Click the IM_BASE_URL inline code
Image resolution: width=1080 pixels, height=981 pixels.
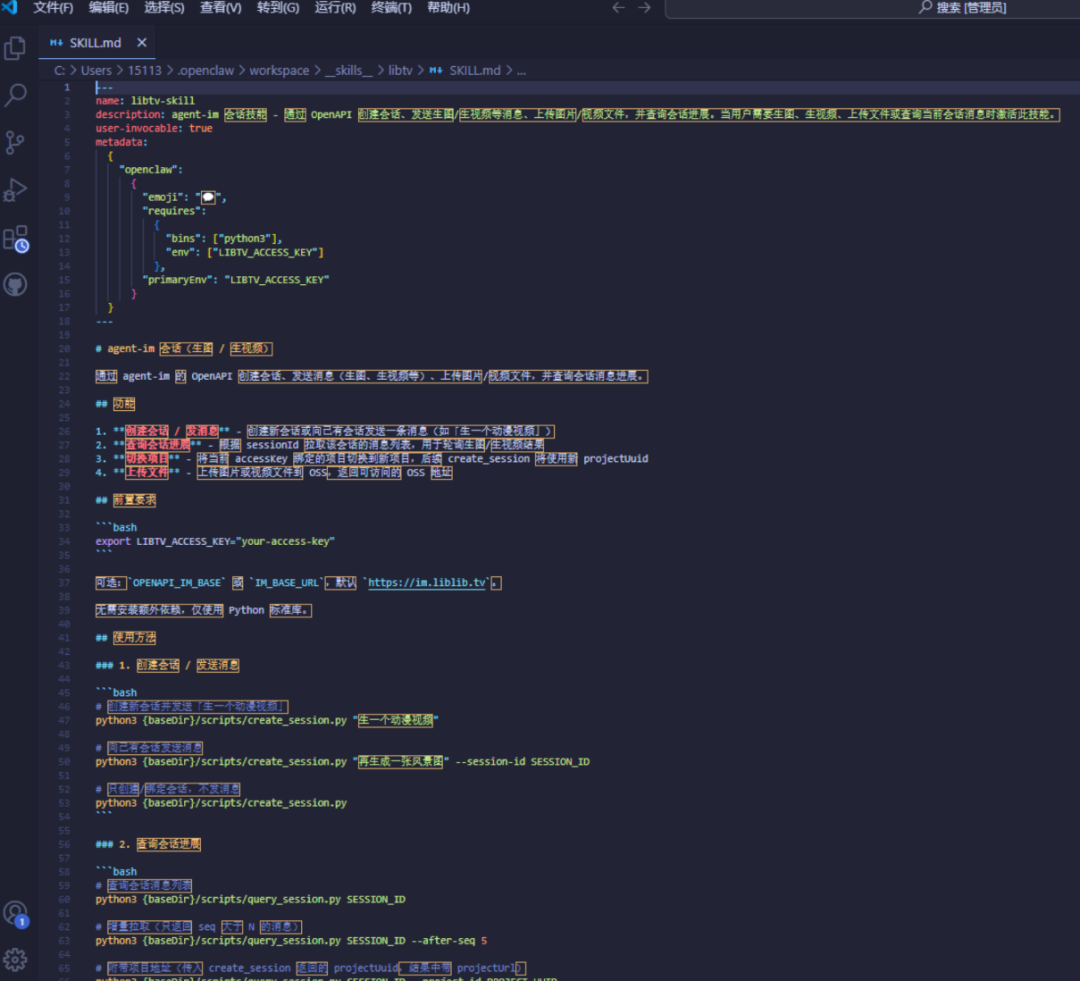(287, 583)
